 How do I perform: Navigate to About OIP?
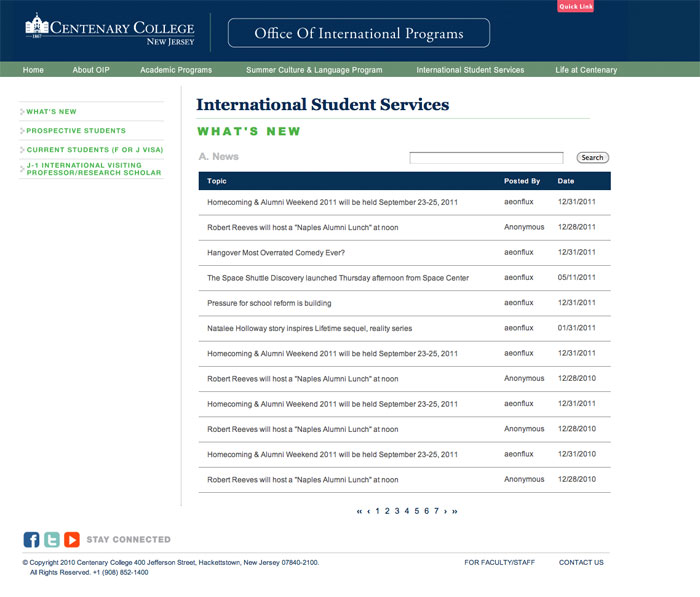(x=91, y=70)
